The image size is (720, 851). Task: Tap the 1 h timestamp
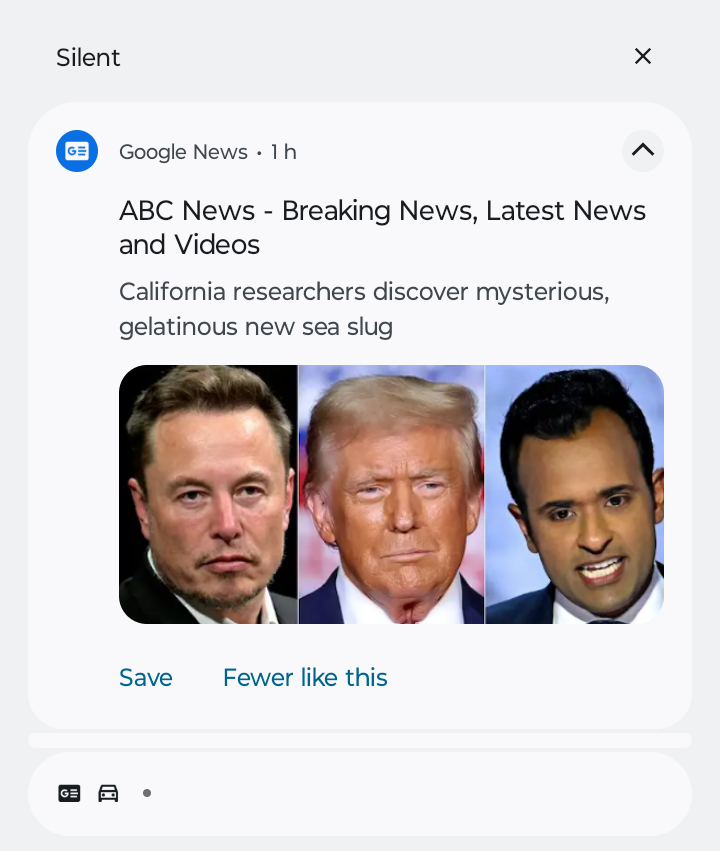tap(284, 152)
